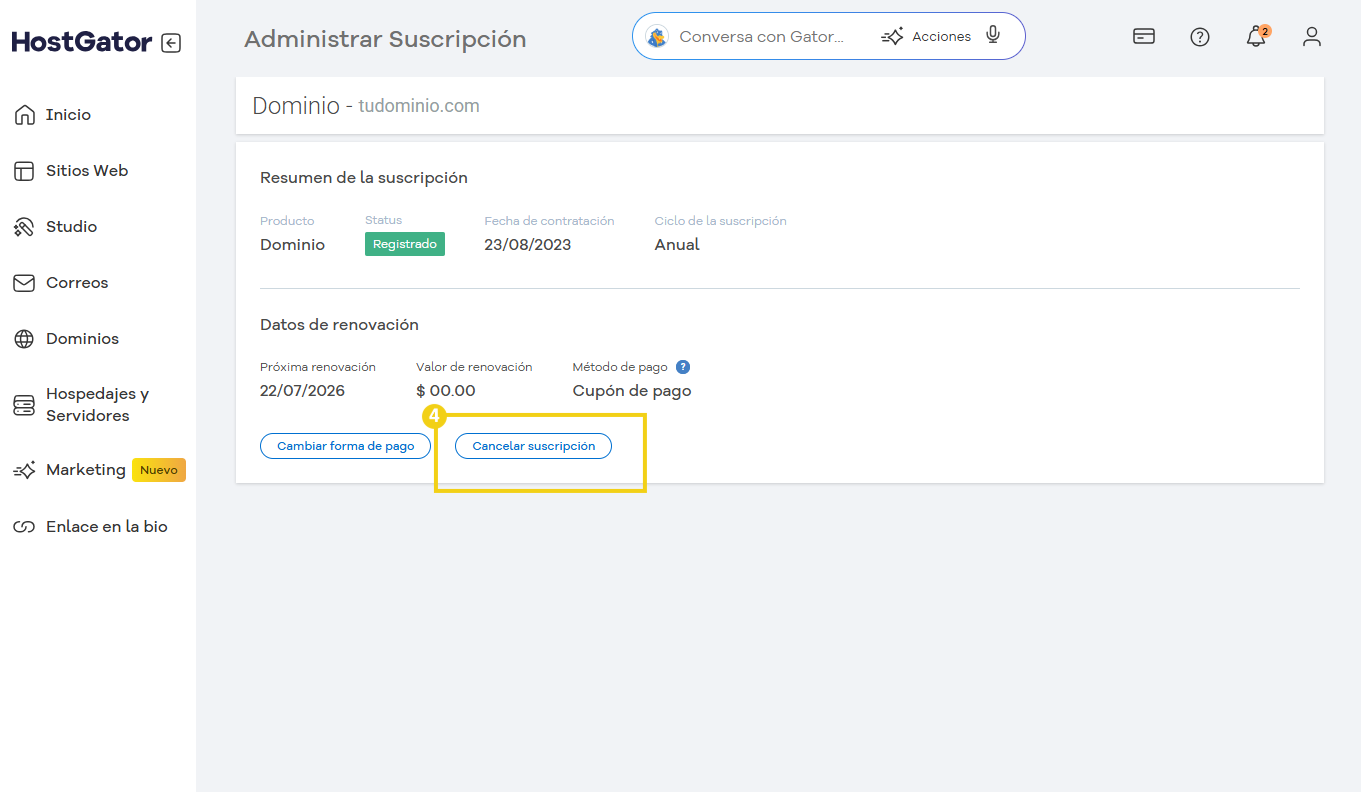Click the Acciones button in chat bar

[x=926, y=37]
